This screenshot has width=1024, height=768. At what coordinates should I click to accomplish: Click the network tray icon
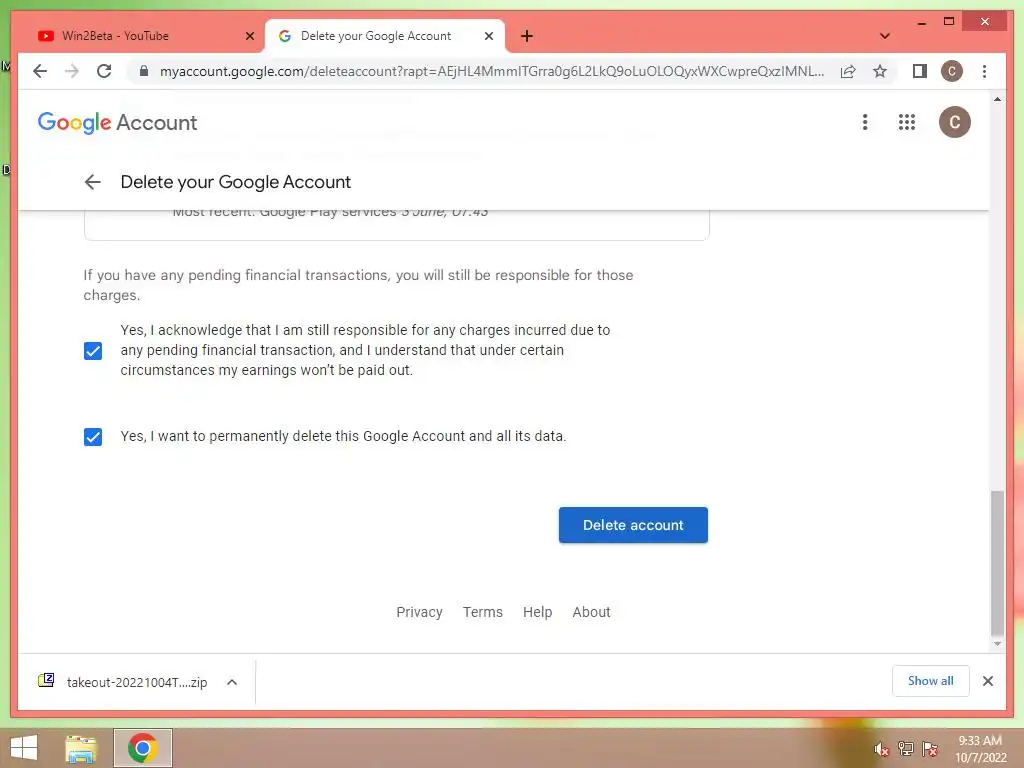906,748
